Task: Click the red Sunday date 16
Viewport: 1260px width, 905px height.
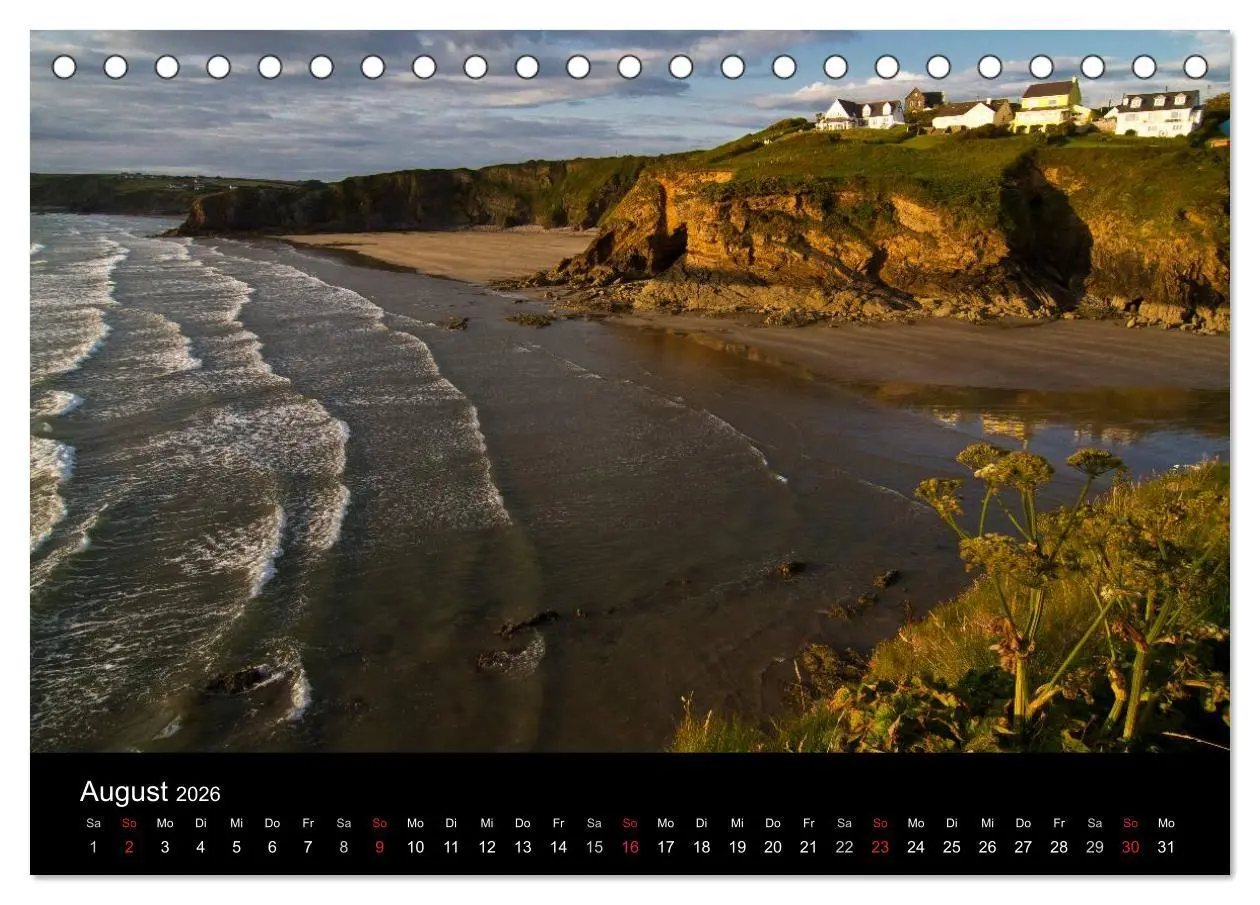Action: [630, 847]
